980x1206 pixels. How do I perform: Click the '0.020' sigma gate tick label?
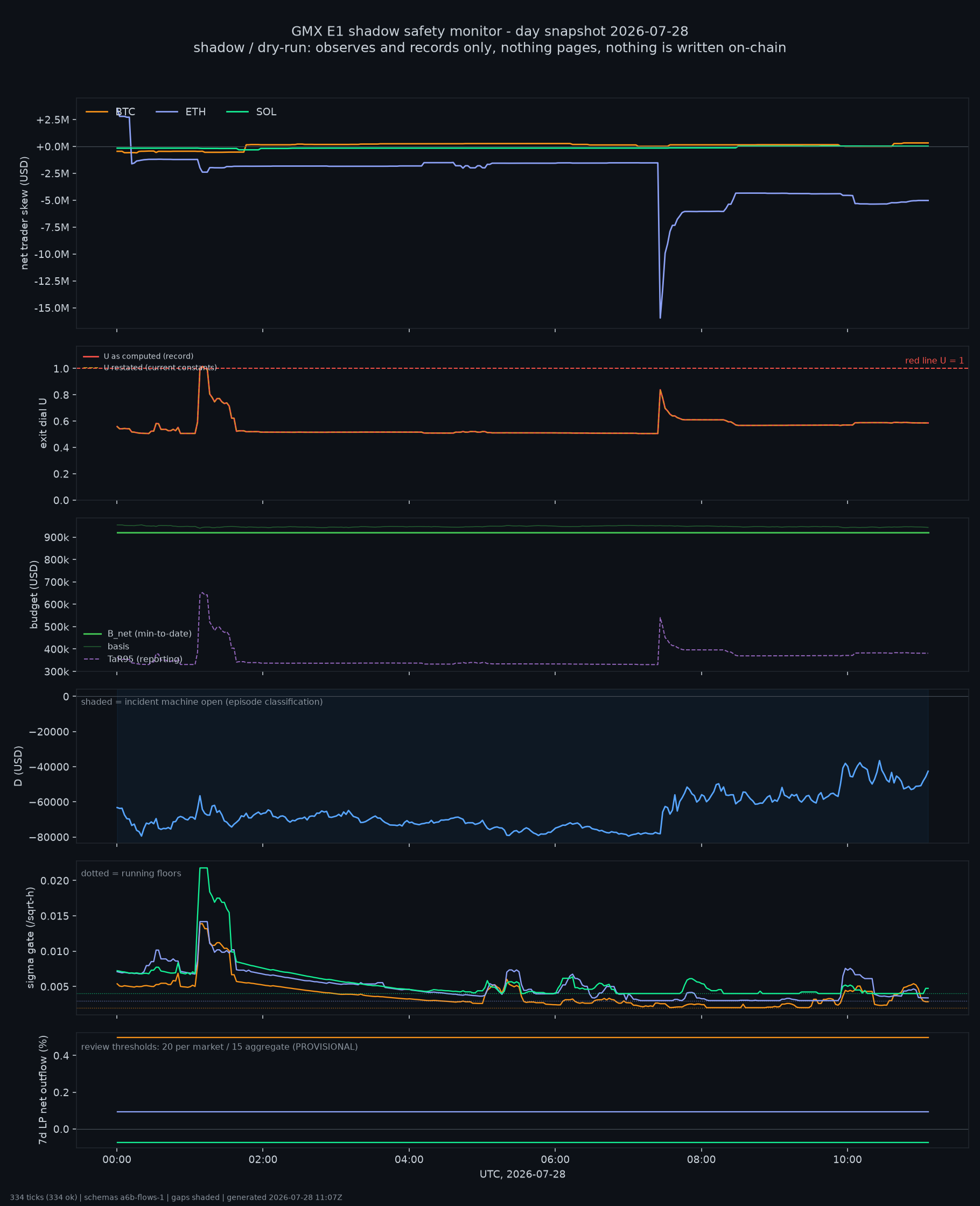[55, 881]
